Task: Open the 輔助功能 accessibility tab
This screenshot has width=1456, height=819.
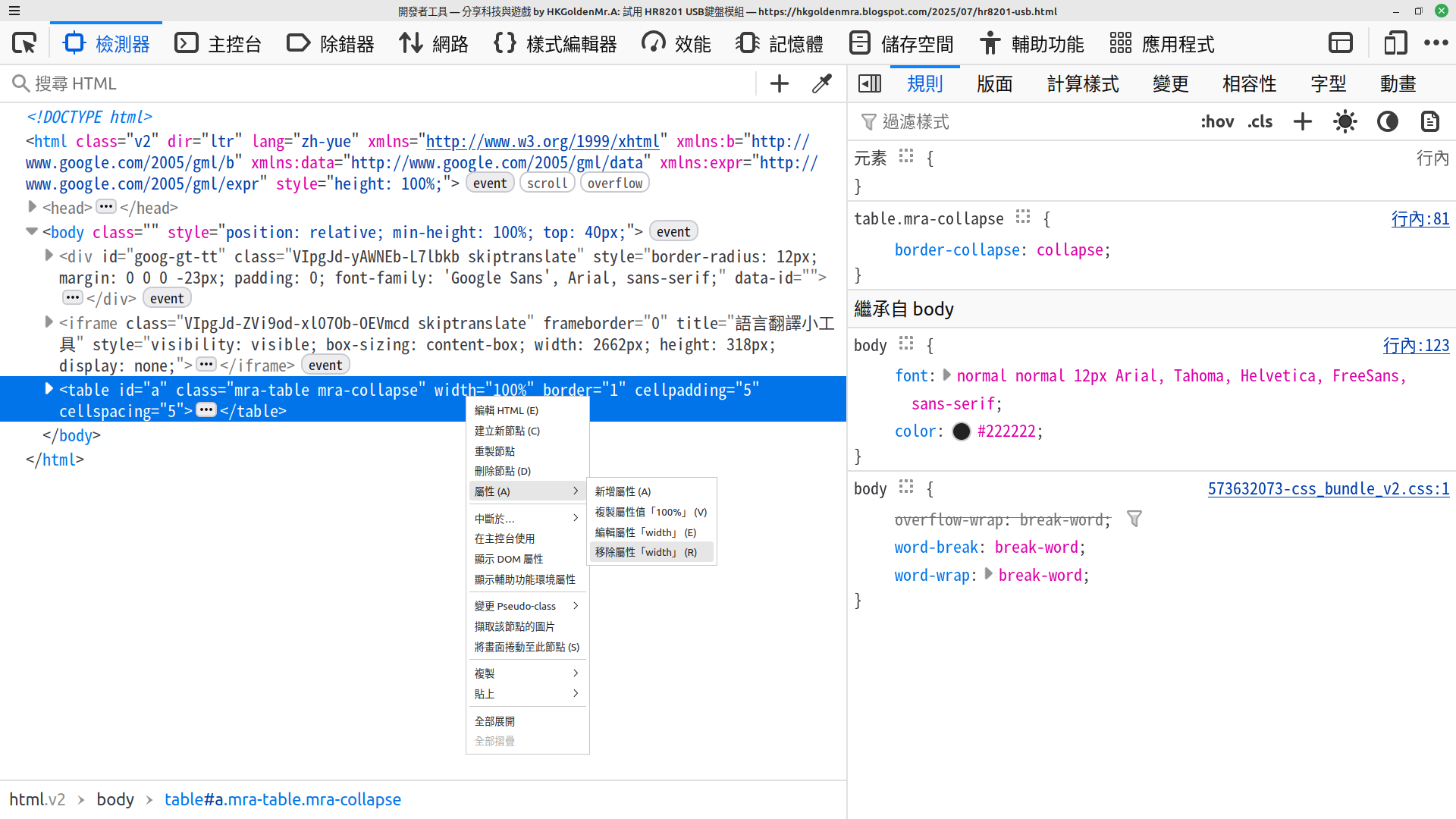Action: click(x=1031, y=44)
